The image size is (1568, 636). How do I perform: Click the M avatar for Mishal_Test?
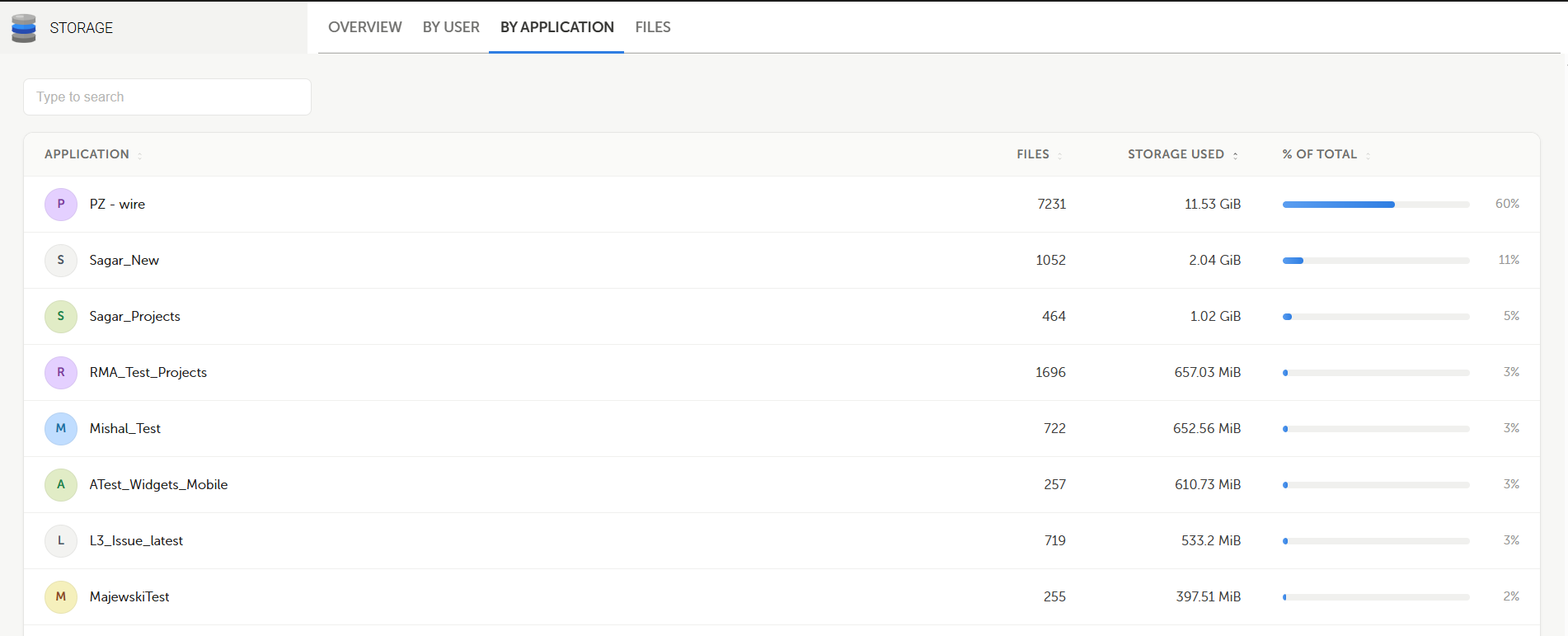pyautogui.click(x=61, y=429)
